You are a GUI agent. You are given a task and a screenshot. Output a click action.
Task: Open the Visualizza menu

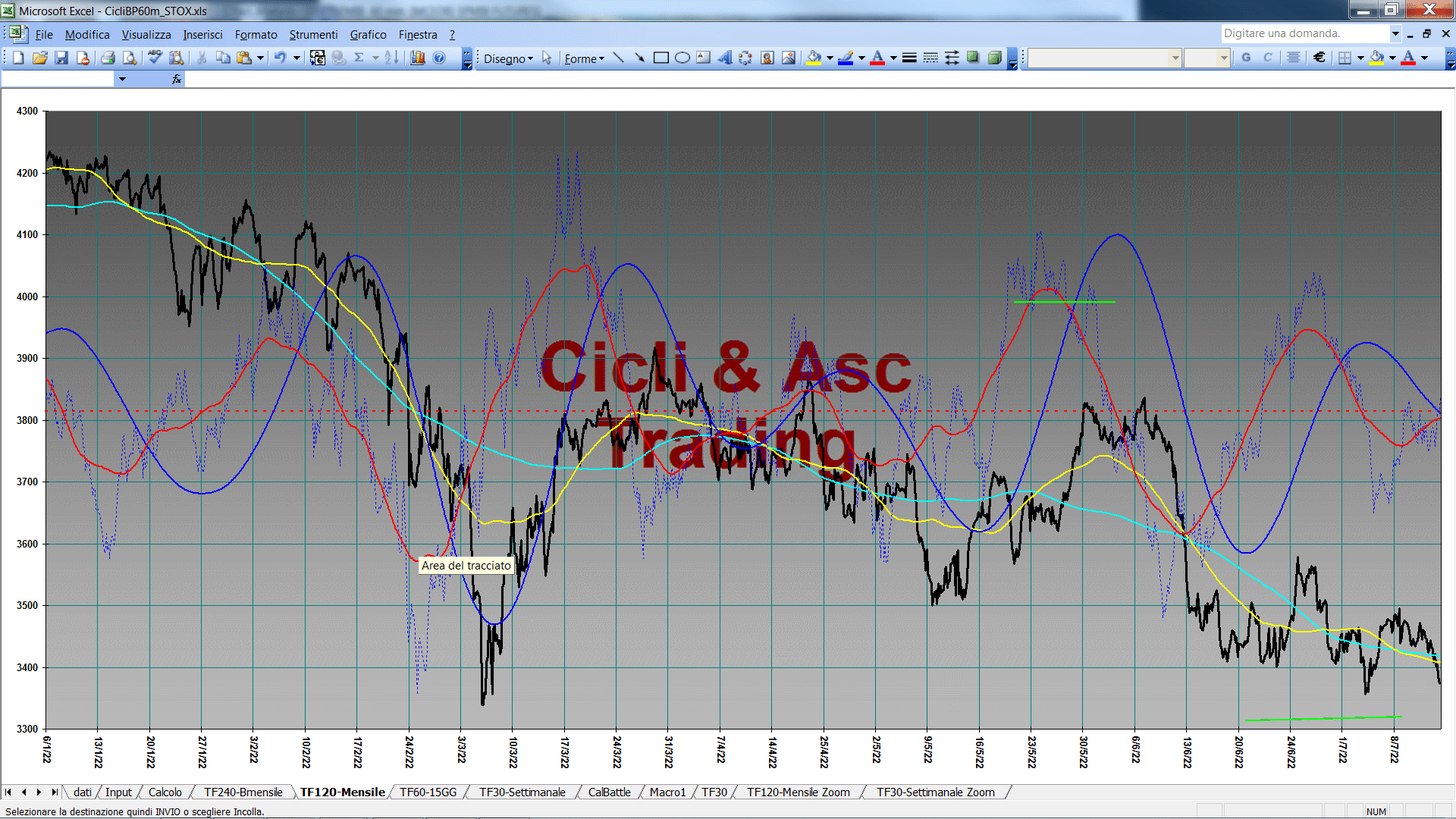tap(146, 34)
